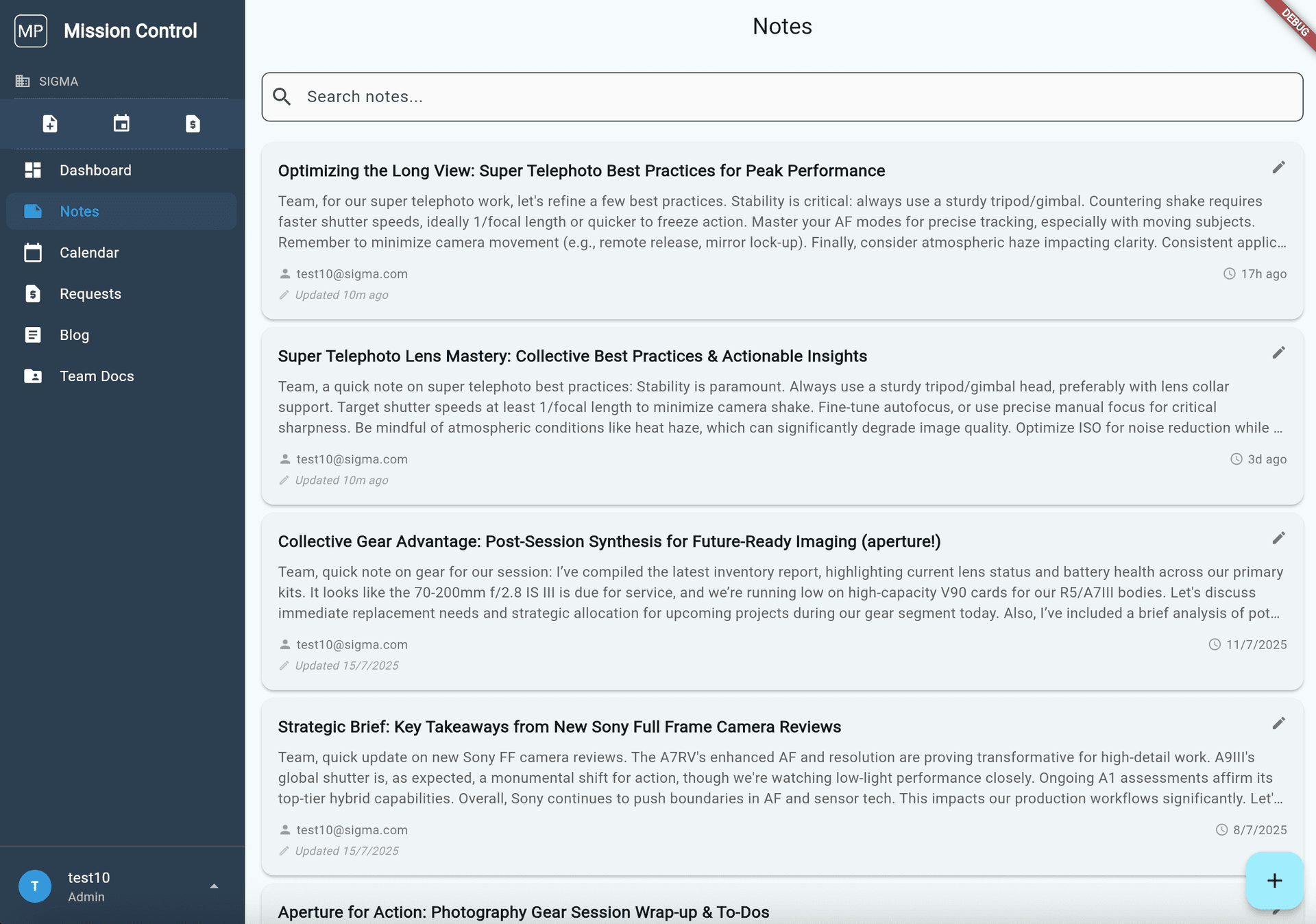
Task: Click the Admin role label
Action: pyautogui.click(x=86, y=897)
